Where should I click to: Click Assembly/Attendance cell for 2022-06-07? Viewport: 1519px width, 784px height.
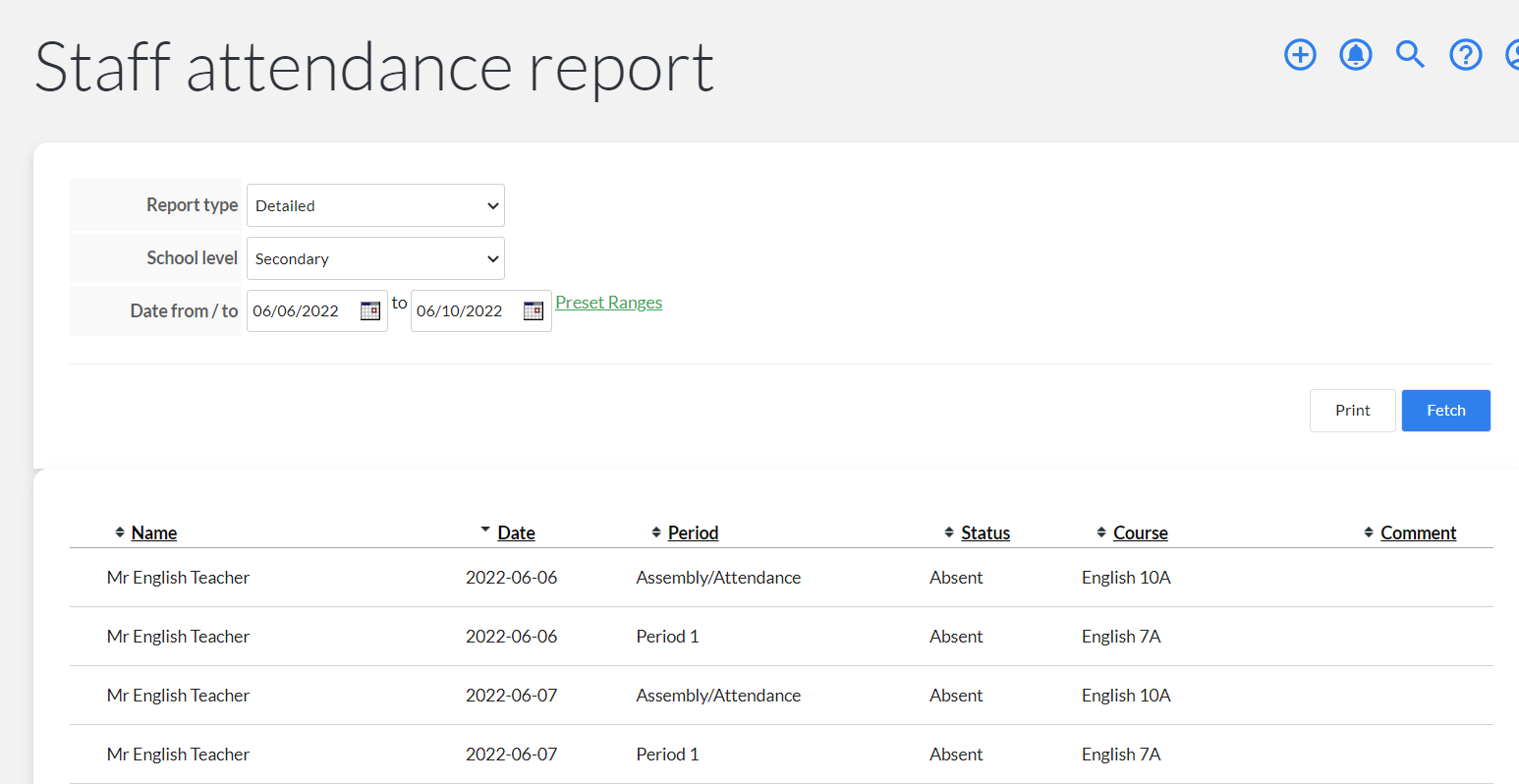(x=718, y=696)
